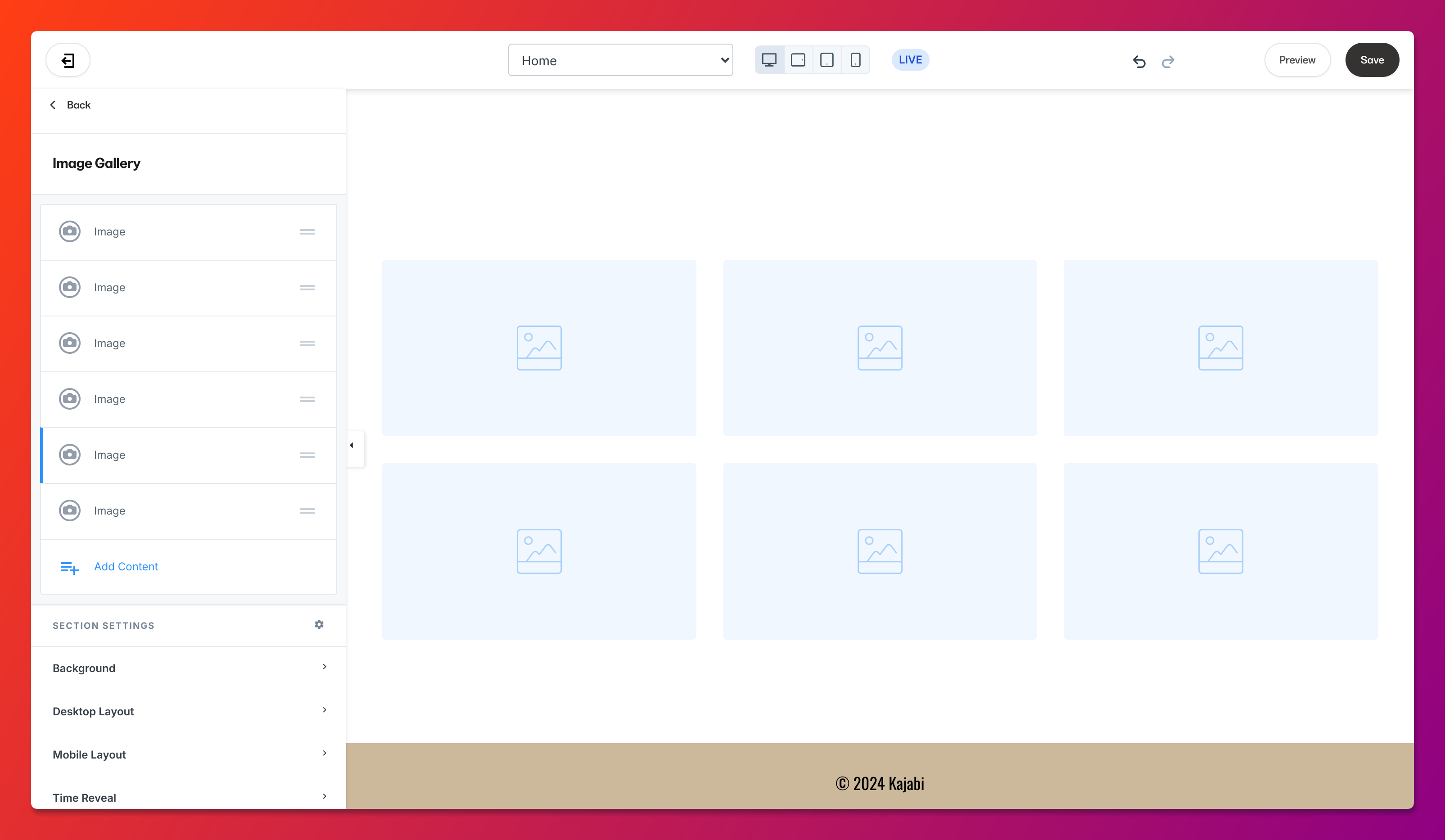
Task: Click the LIVE status badge
Action: [910, 59]
